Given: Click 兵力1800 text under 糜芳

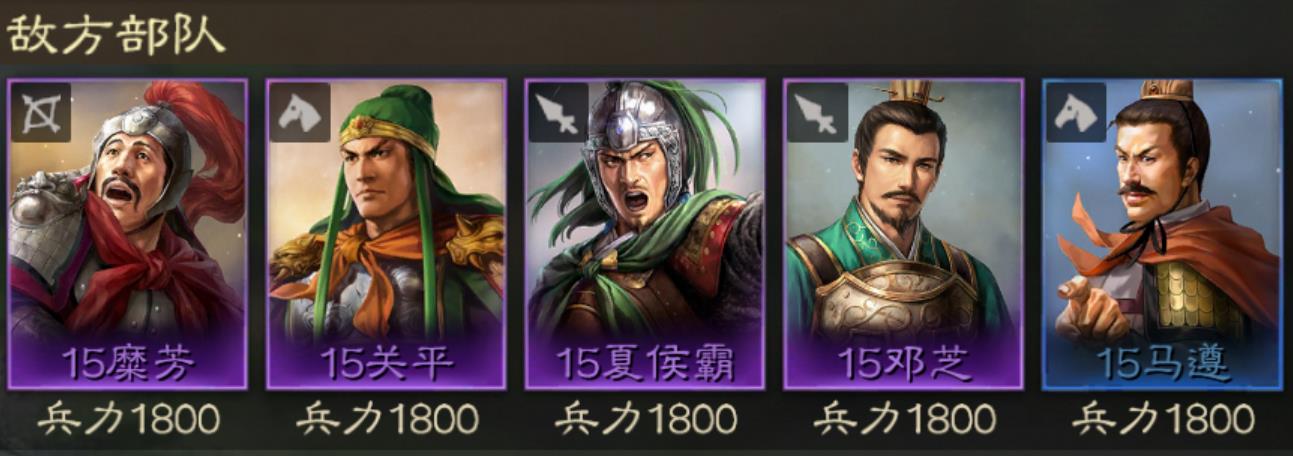Looking at the screenshot, I should (128, 419).
